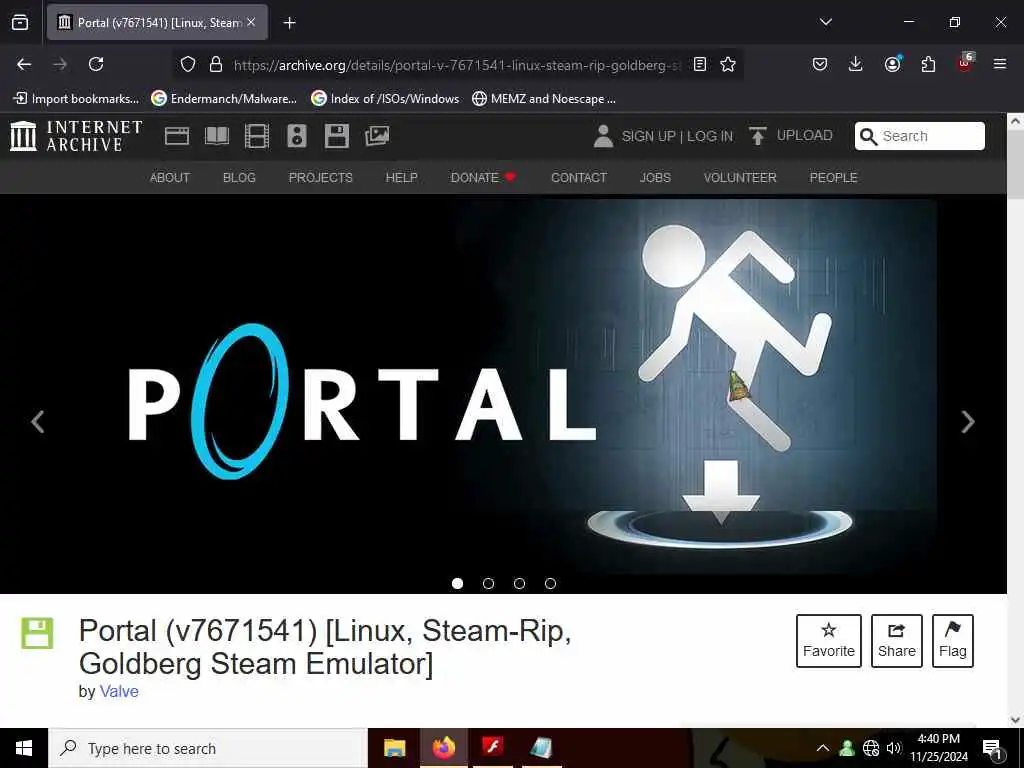Open the CONTACT menu item

(579, 178)
